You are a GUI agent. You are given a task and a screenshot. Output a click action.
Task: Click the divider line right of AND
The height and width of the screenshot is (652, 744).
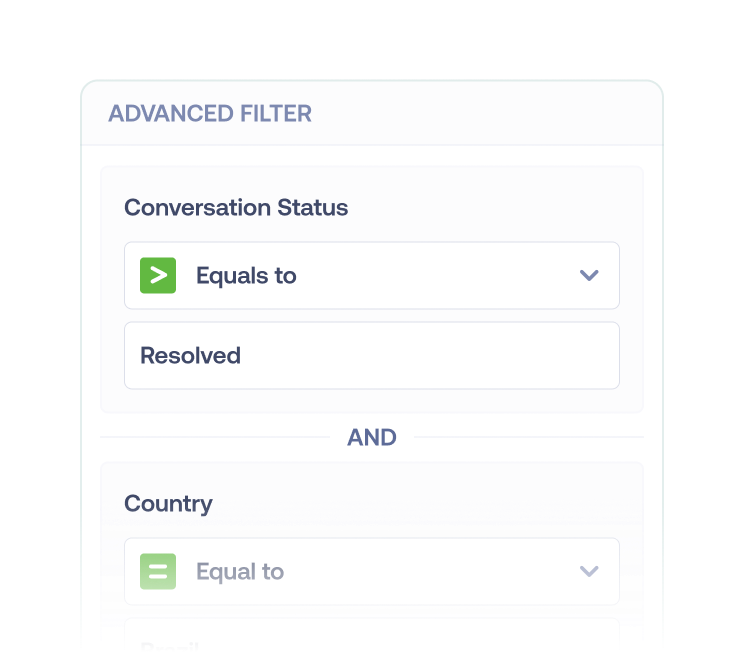point(528,437)
